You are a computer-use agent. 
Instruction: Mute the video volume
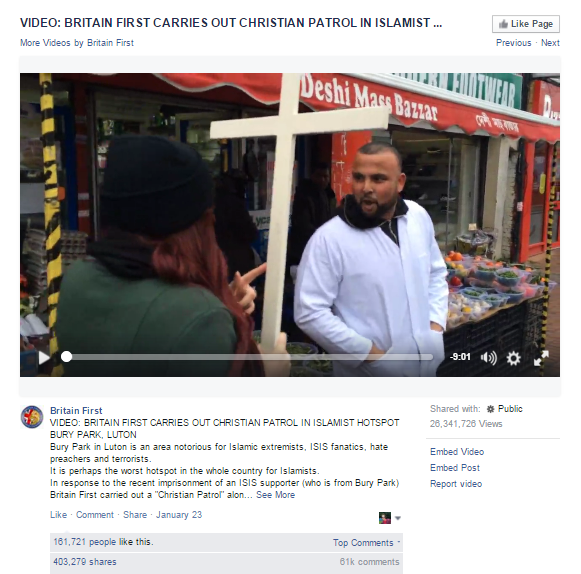point(488,357)
